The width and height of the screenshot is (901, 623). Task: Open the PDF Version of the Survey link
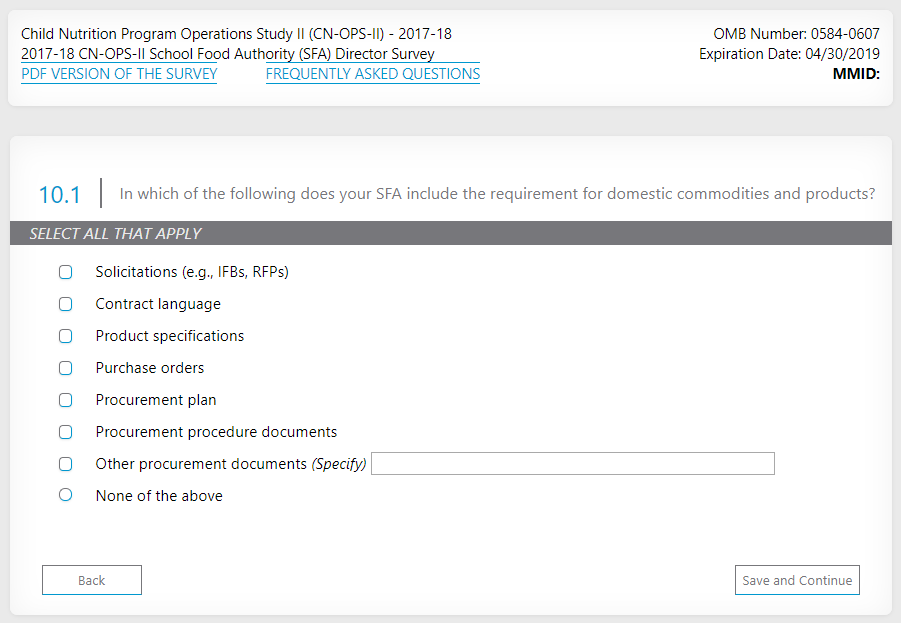(x=119, y=74)
